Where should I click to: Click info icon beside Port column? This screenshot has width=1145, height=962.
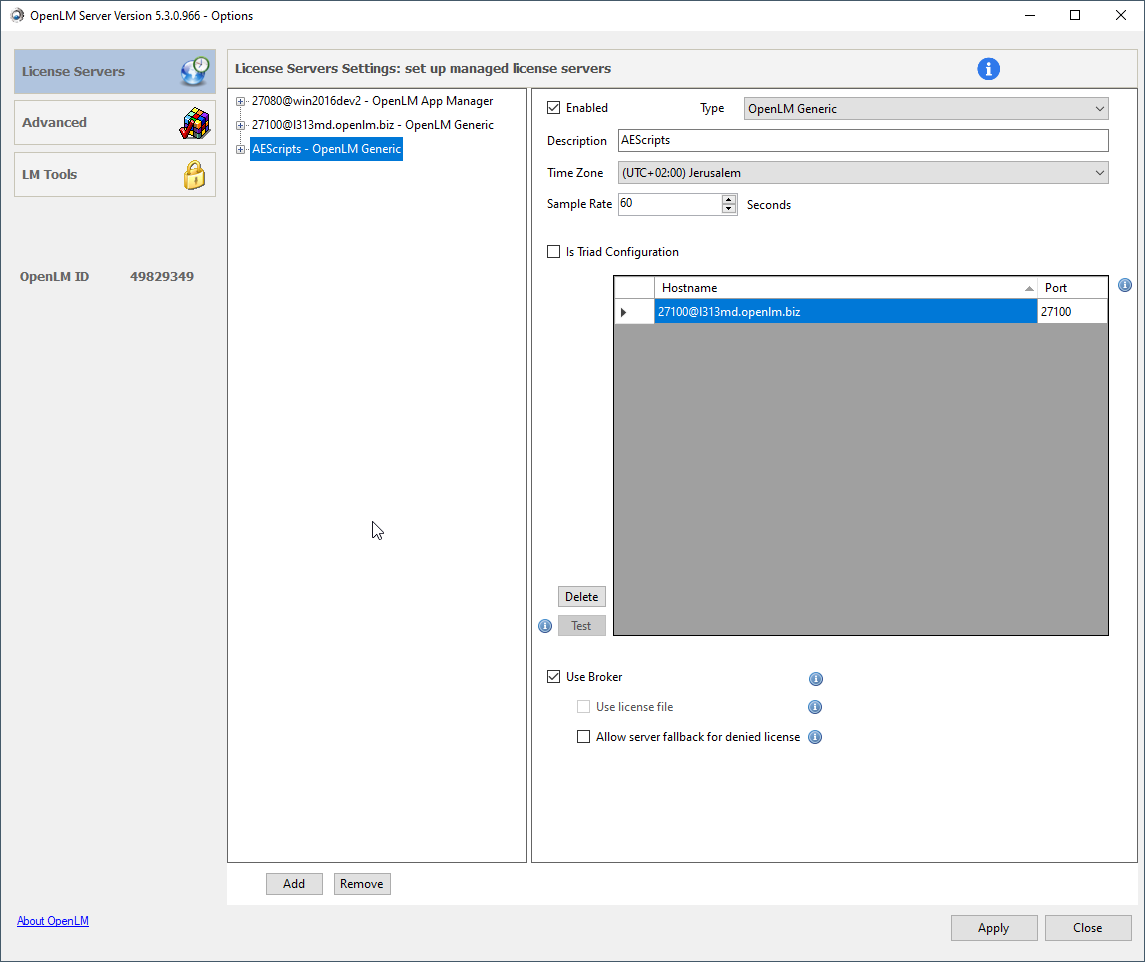coord(1124,286)
